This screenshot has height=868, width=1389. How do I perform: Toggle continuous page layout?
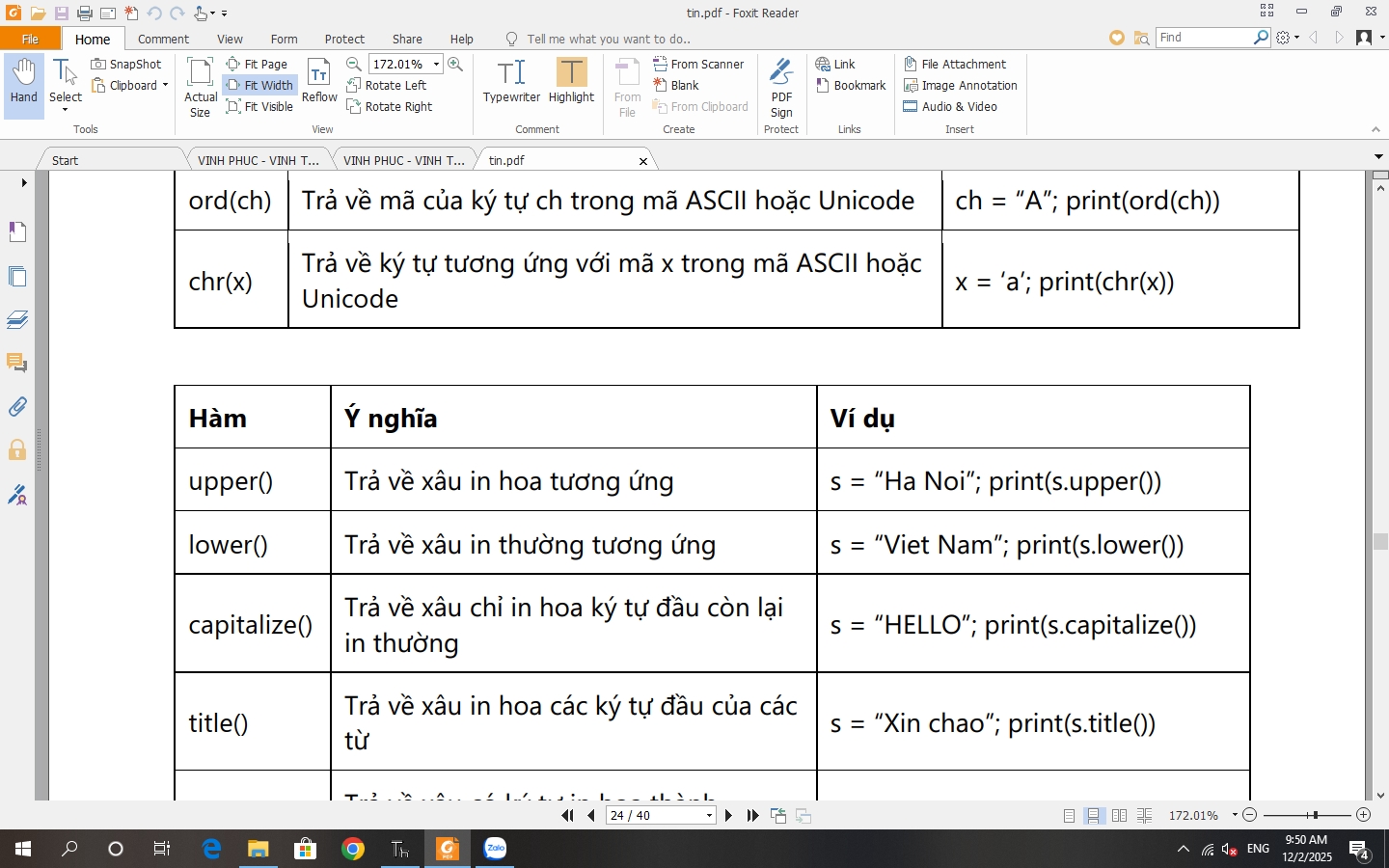(1094, 816)
